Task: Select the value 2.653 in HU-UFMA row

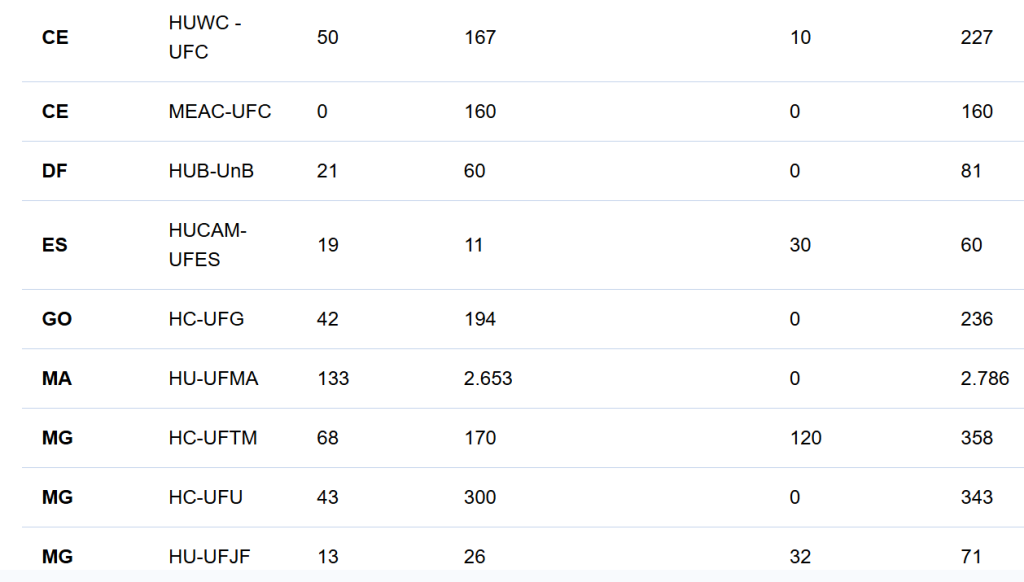Action: pos(488,379)
